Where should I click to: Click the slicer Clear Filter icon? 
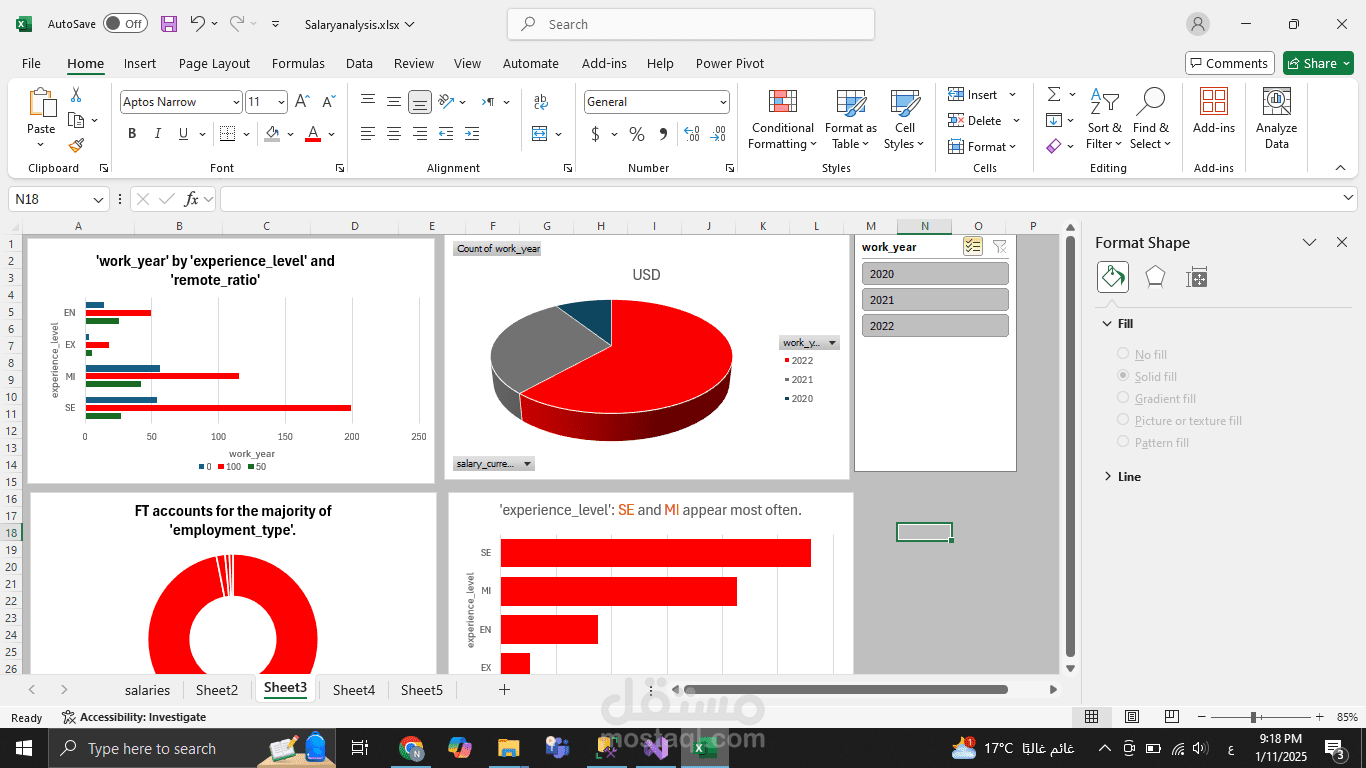click(x=999, y=247)
